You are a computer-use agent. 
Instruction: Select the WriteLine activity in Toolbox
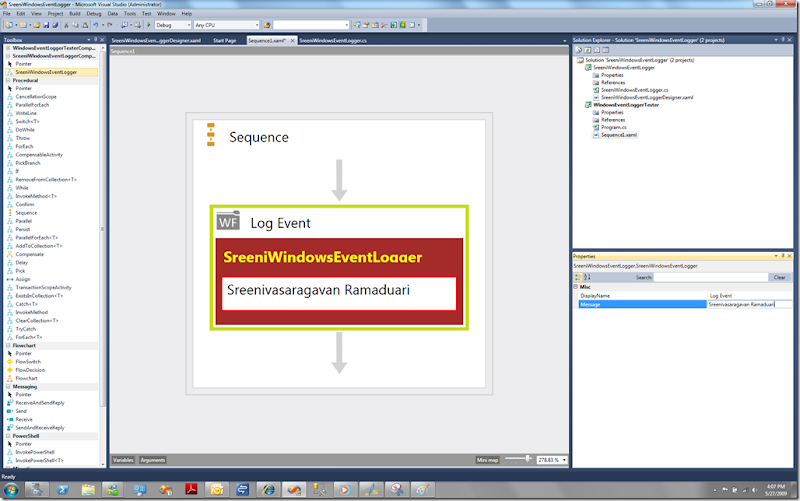pyautogui.click(x=26, y=113)
